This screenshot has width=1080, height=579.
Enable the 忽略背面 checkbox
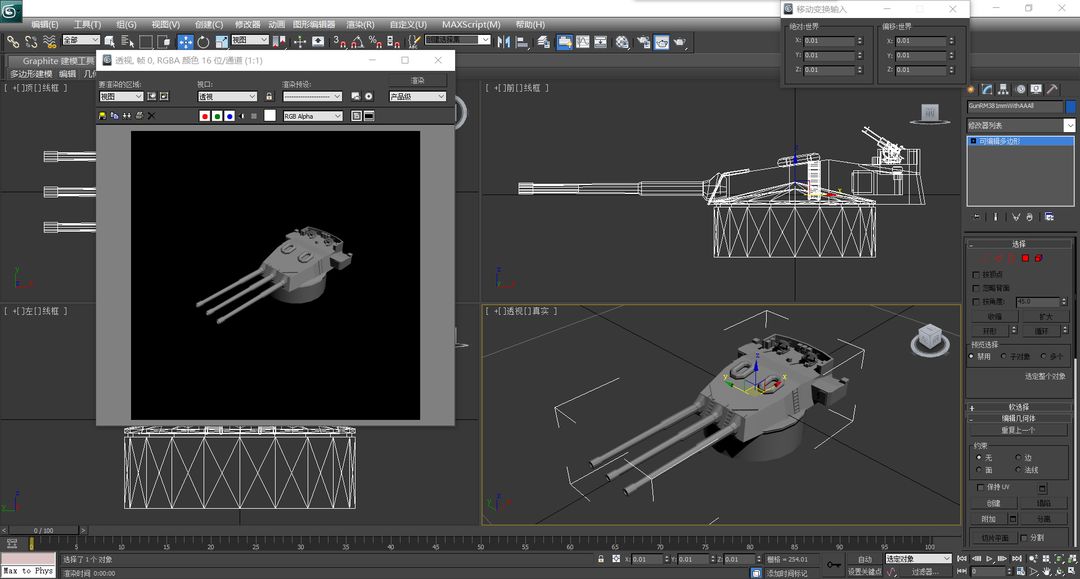[x=975, y=288]
